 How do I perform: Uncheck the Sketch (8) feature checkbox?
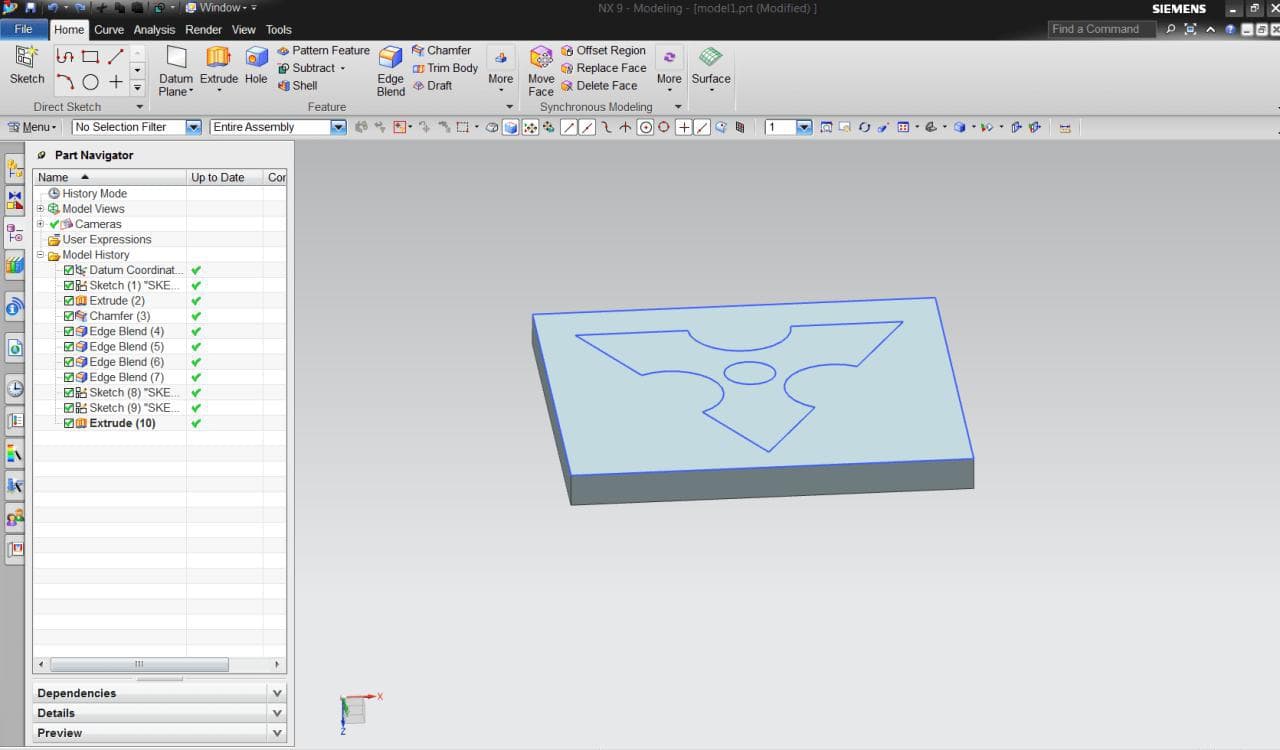click(69, 393)
